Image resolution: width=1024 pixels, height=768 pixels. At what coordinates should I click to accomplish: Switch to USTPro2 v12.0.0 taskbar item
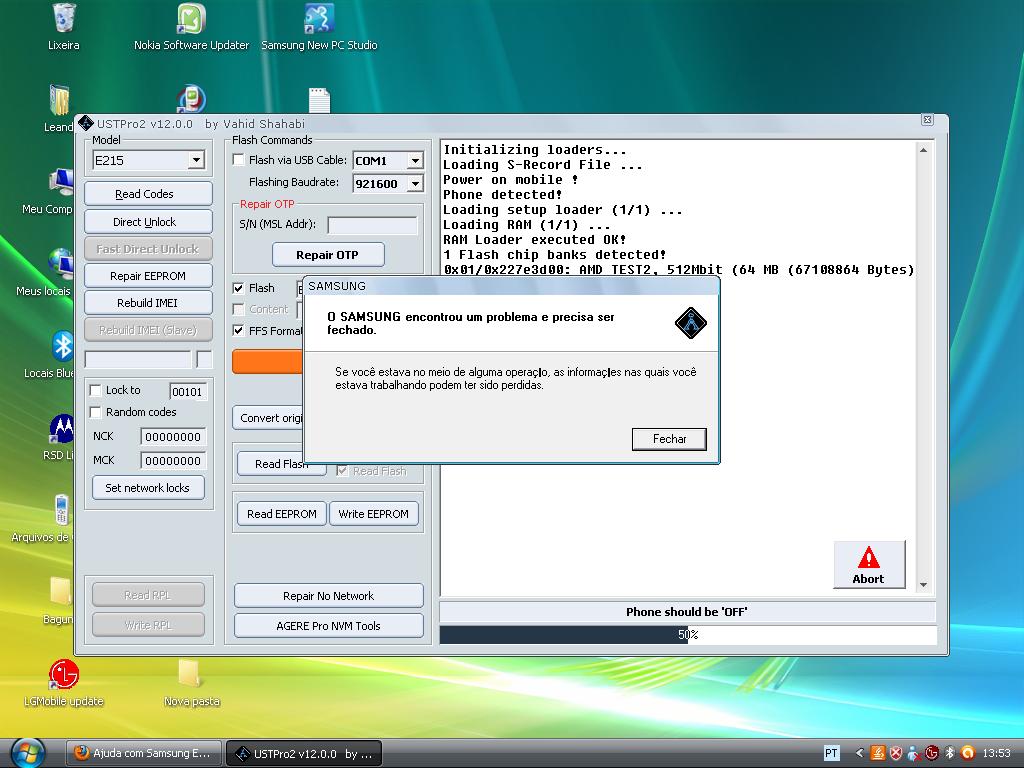coord(304,753)
